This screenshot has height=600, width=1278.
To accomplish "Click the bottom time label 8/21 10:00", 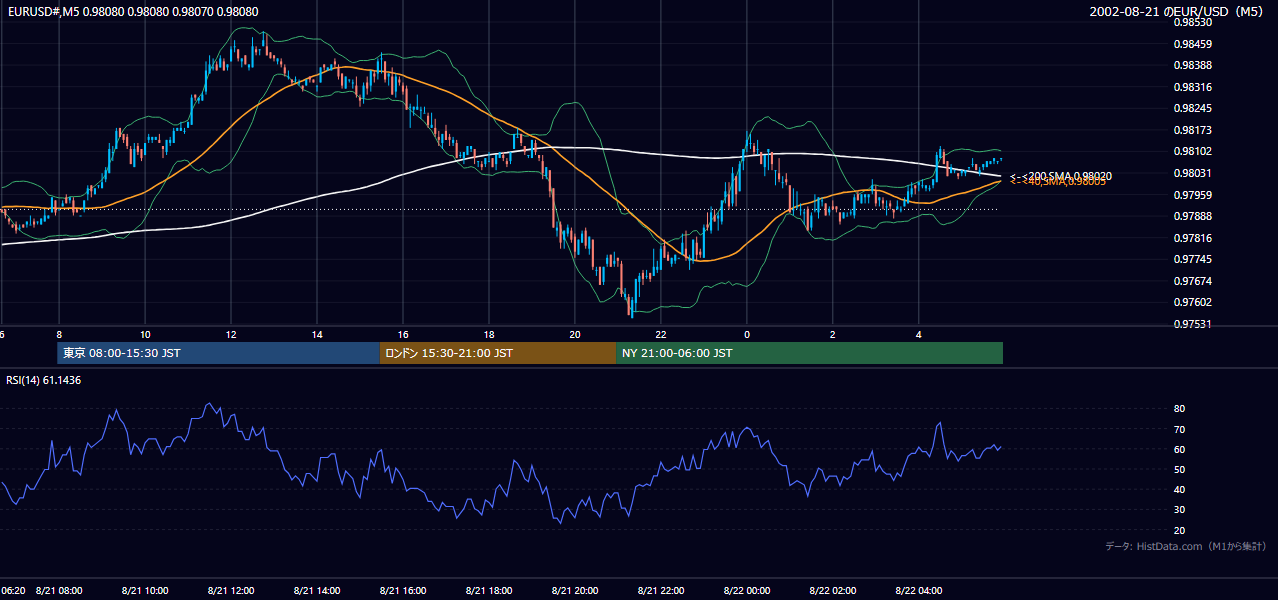I will 145,591.
